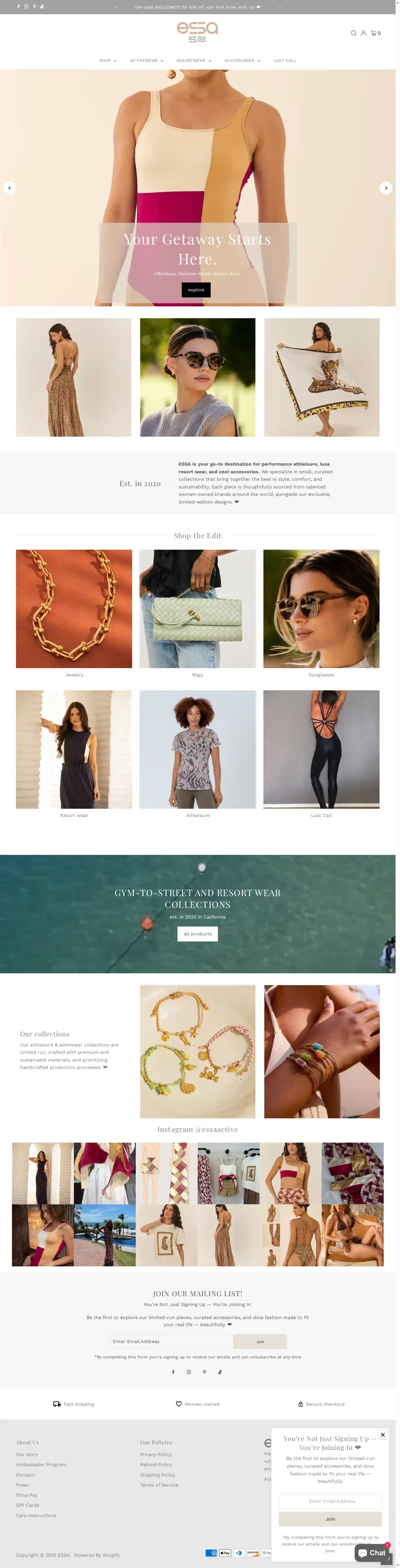Expand the ACTIVEWEAR dropdown menu

(147, 61)
